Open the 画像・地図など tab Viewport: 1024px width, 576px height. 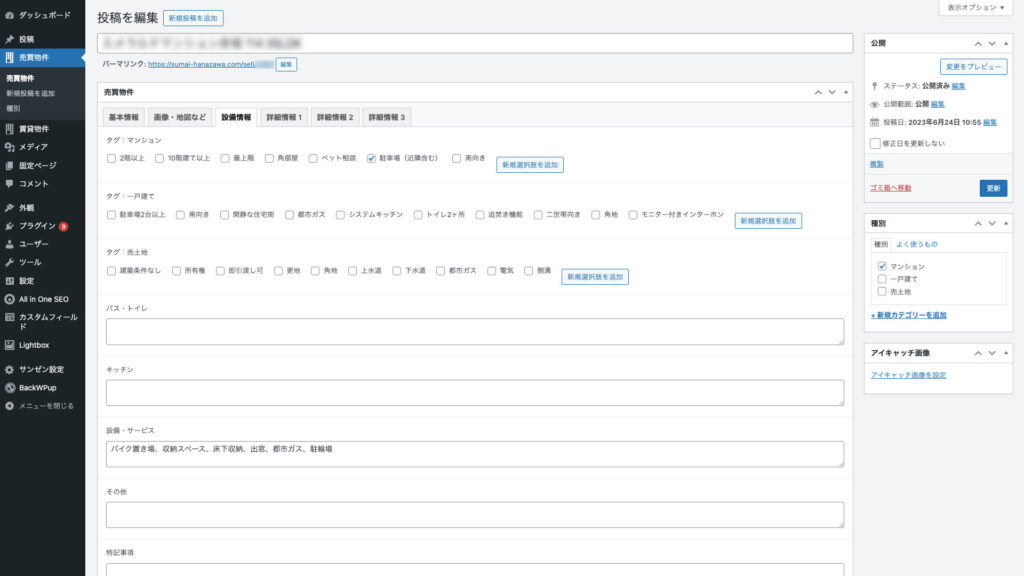(180, 117)
